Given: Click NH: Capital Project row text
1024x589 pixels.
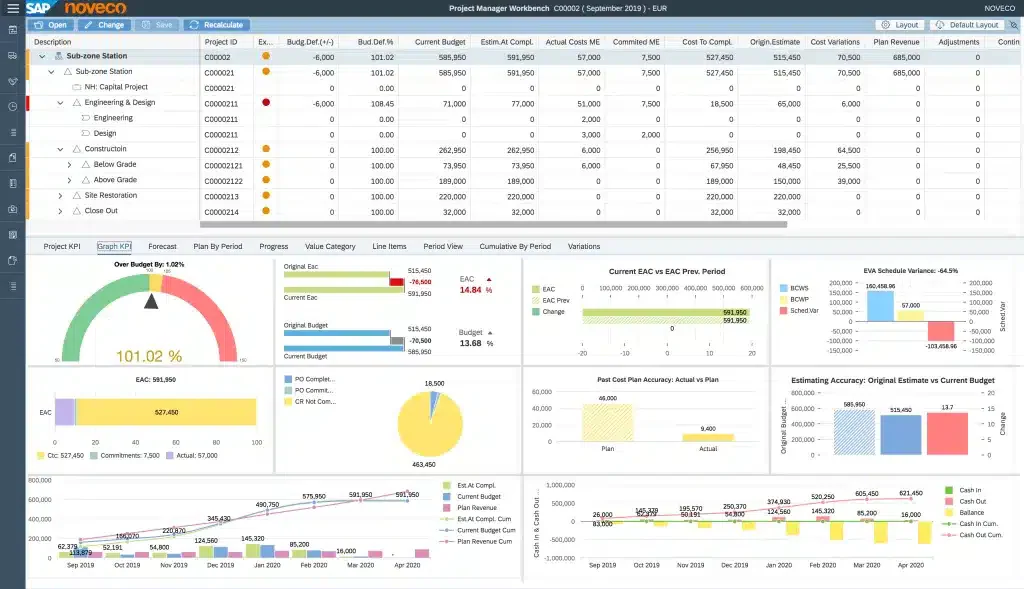Looking at the screenshot, I should click(x=116, y=87).
